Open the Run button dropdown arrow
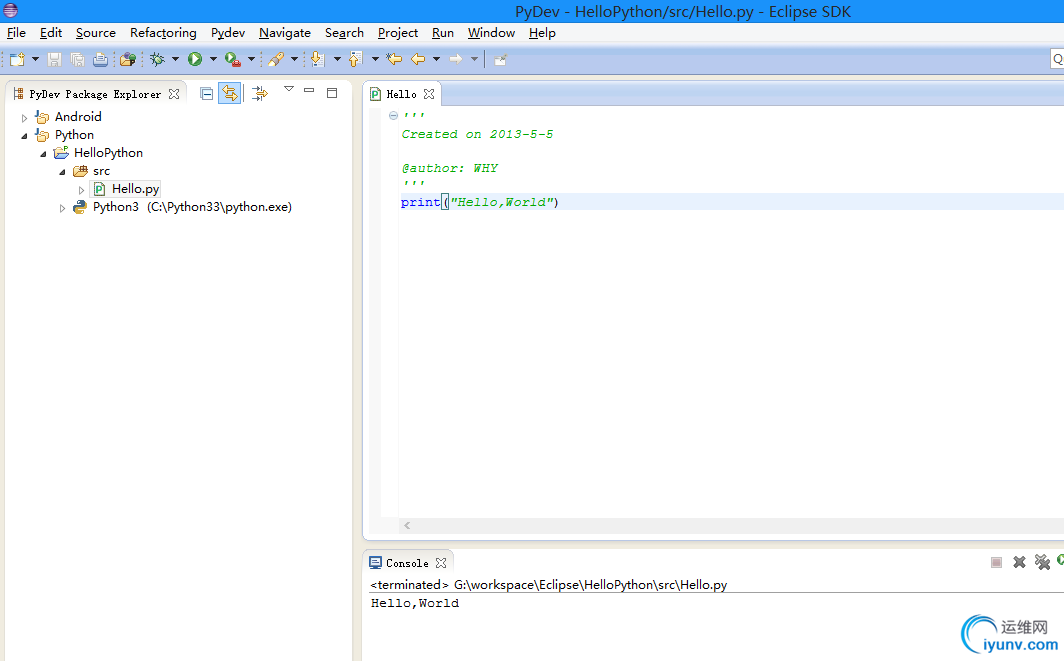This screenshot has height=661, width=1064. [213, 60]
